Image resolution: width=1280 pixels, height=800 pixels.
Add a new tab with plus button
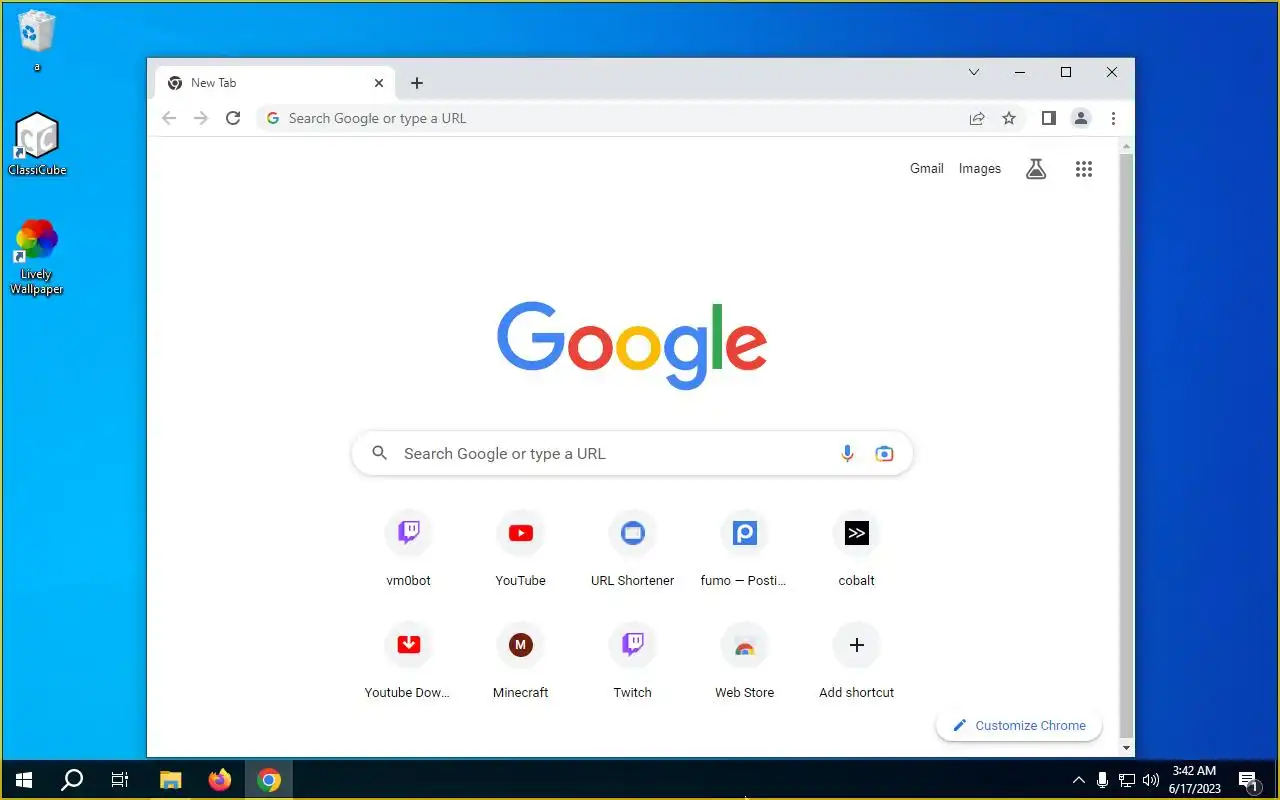[417, 83]
